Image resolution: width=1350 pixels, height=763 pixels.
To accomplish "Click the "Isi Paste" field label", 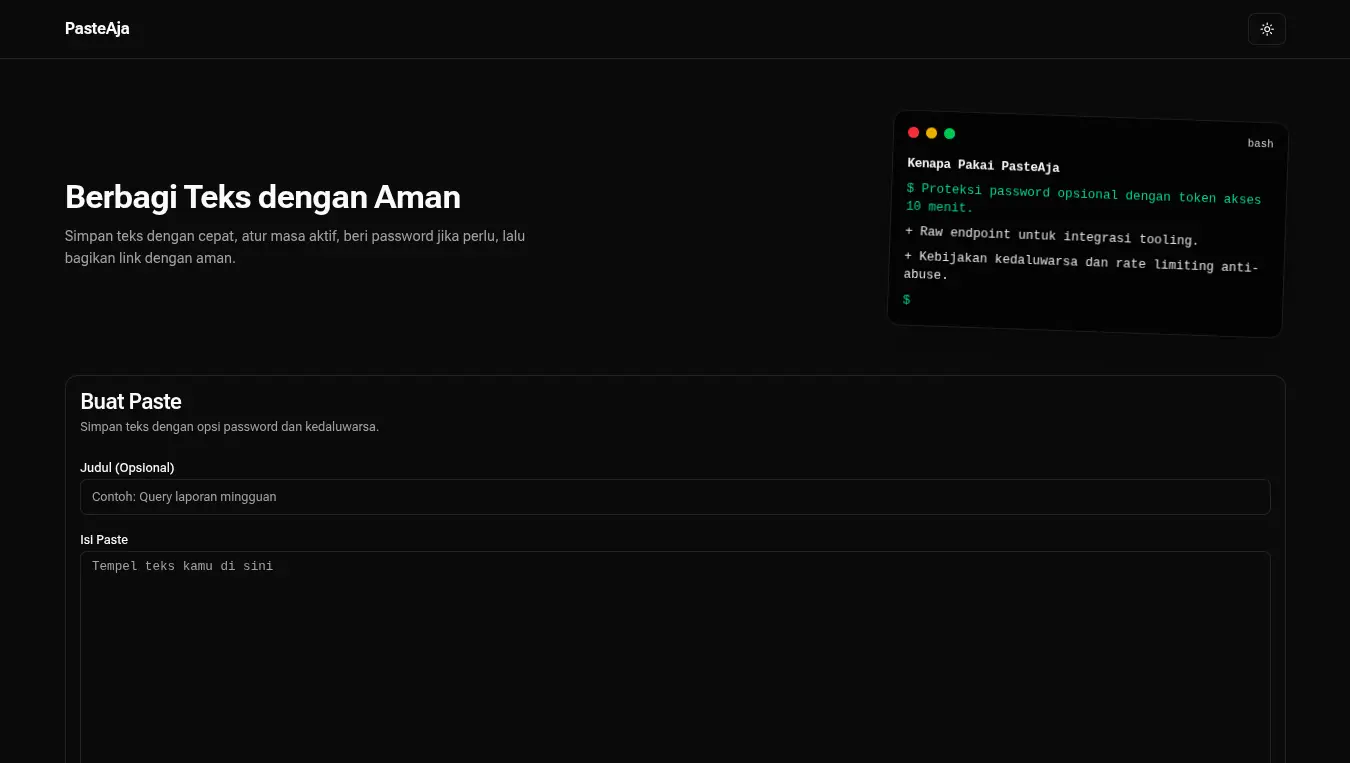I will coord(104,540).
